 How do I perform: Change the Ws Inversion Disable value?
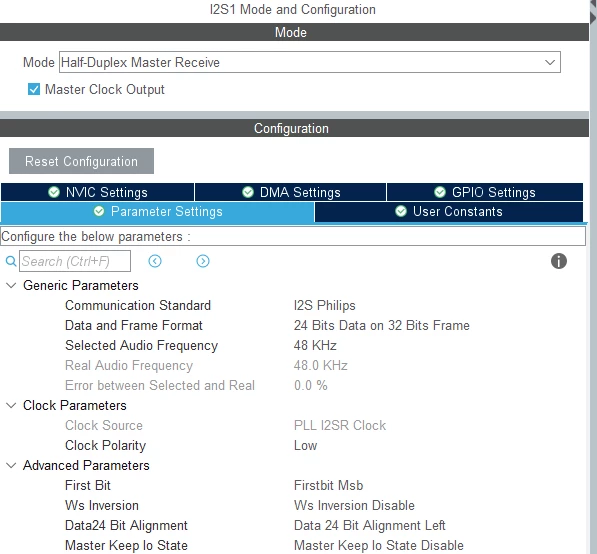click(354, 505)
